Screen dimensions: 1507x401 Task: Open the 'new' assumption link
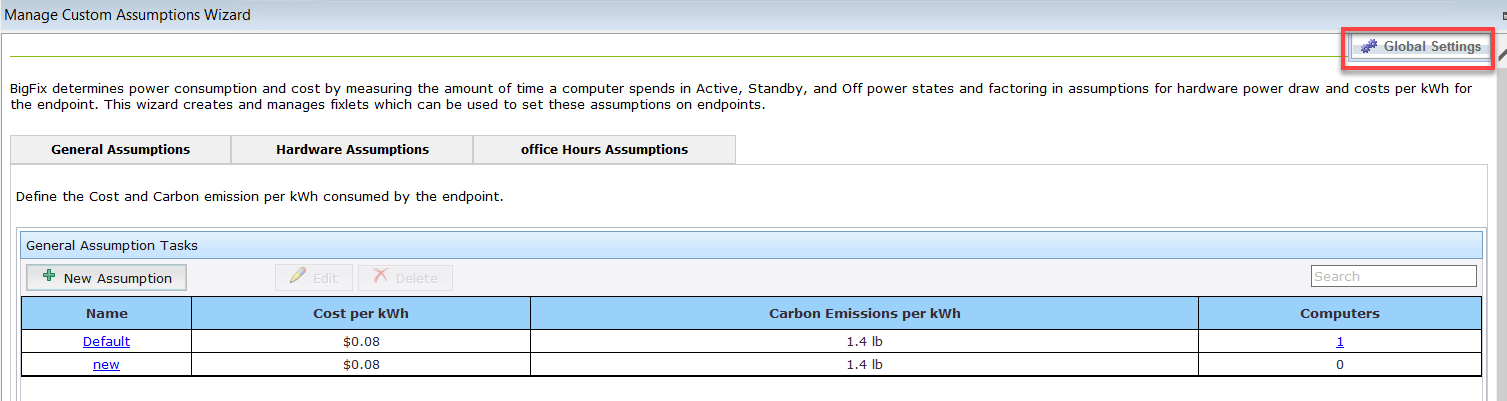(106, 365)
